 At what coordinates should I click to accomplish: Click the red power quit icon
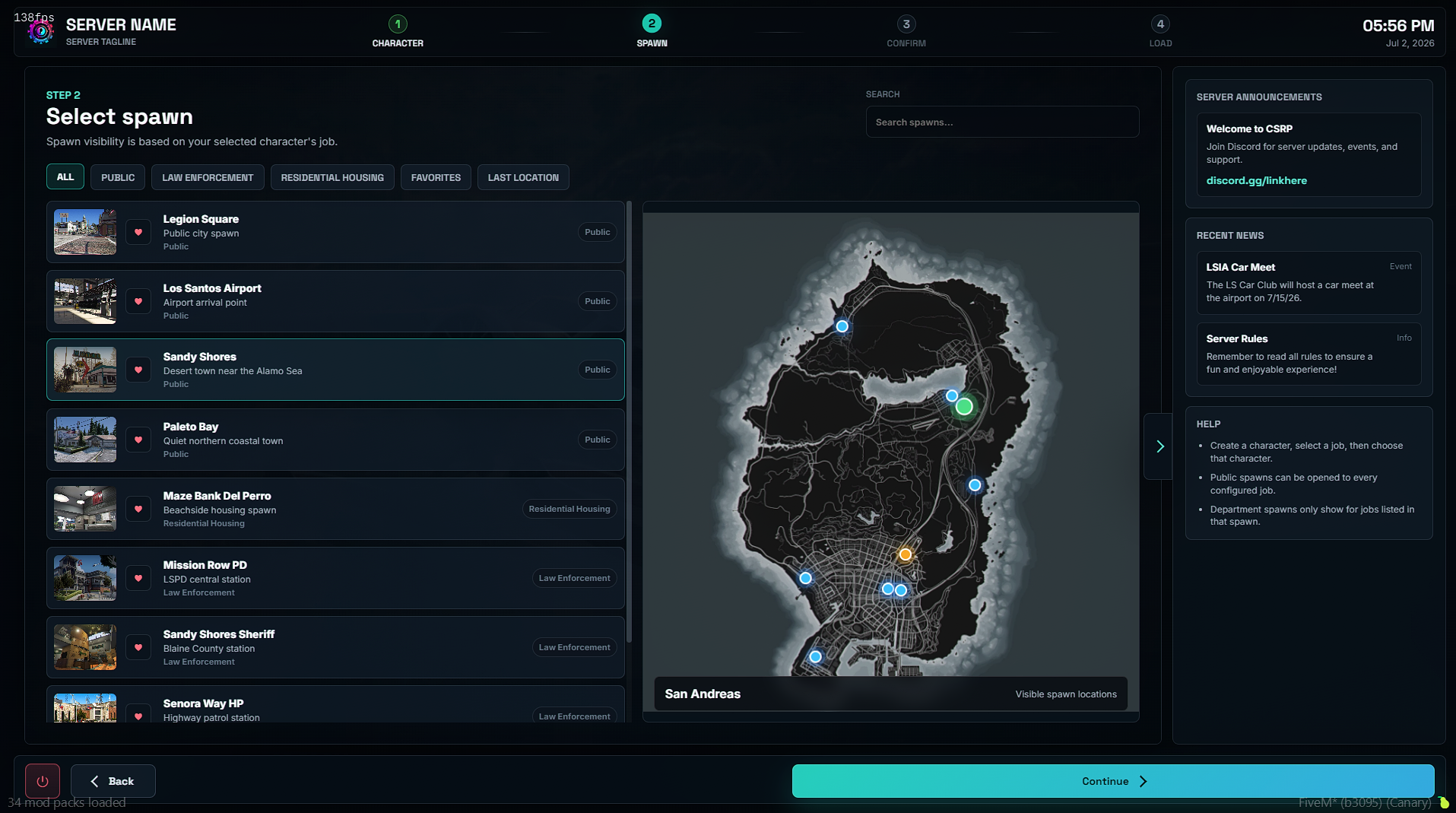point(43,781)
